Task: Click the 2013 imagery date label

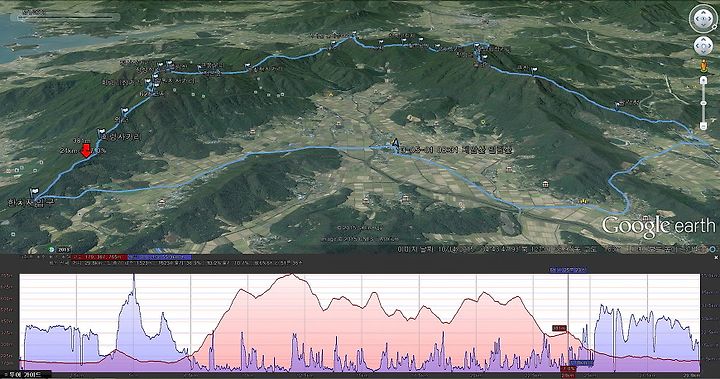Action: [x=64, y=249]
